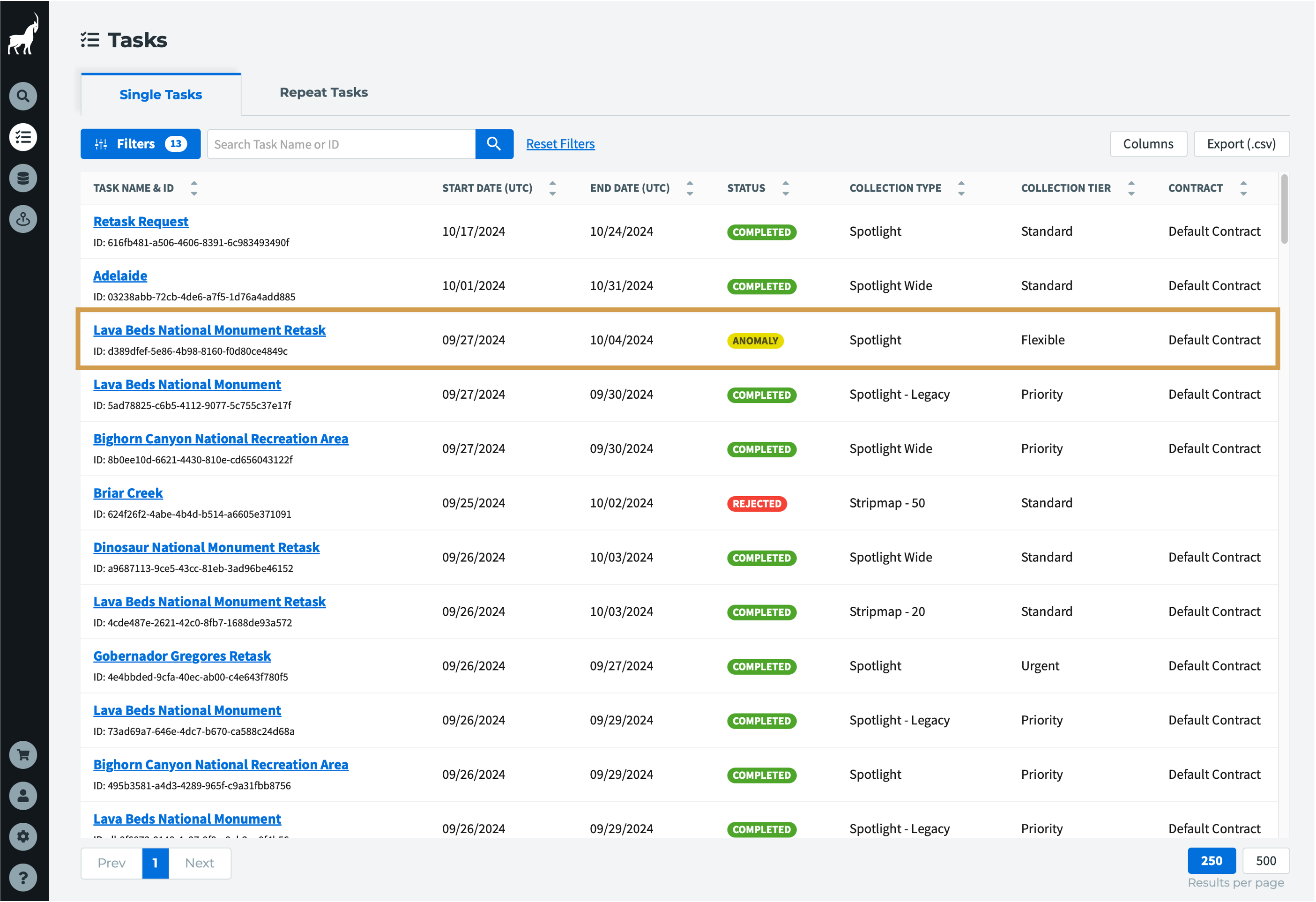Screen dimensions: 1316x902
Task: Open the Briar Creek task
Action: click(128, 492)
